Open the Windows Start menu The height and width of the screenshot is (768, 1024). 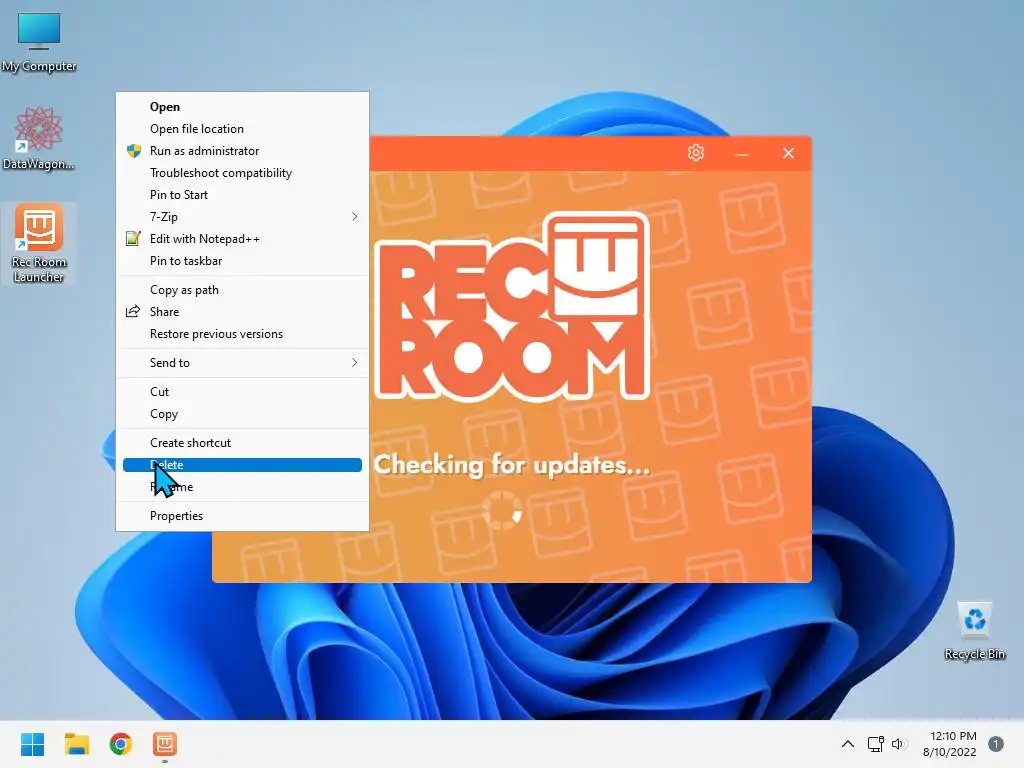(x=32, y=744)
